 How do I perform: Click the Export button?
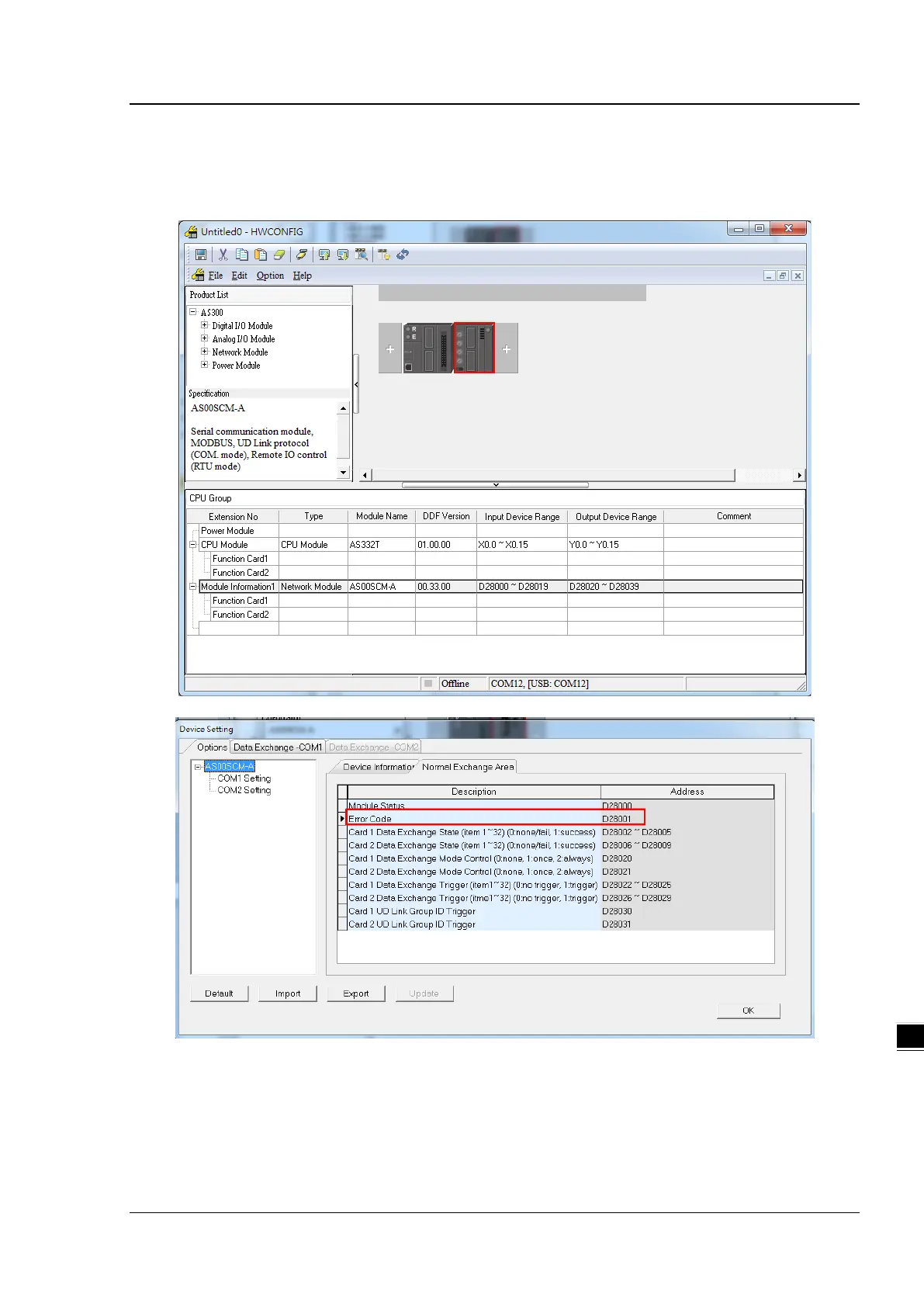point(356,993)
